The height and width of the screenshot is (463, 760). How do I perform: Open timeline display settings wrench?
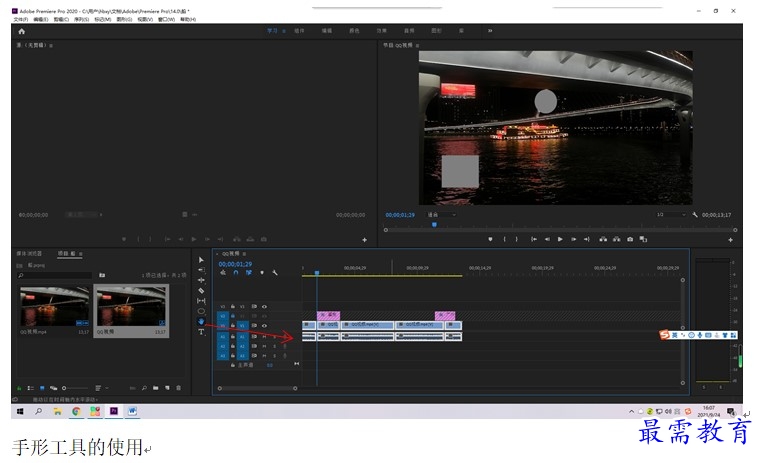(x=275, y=273)
